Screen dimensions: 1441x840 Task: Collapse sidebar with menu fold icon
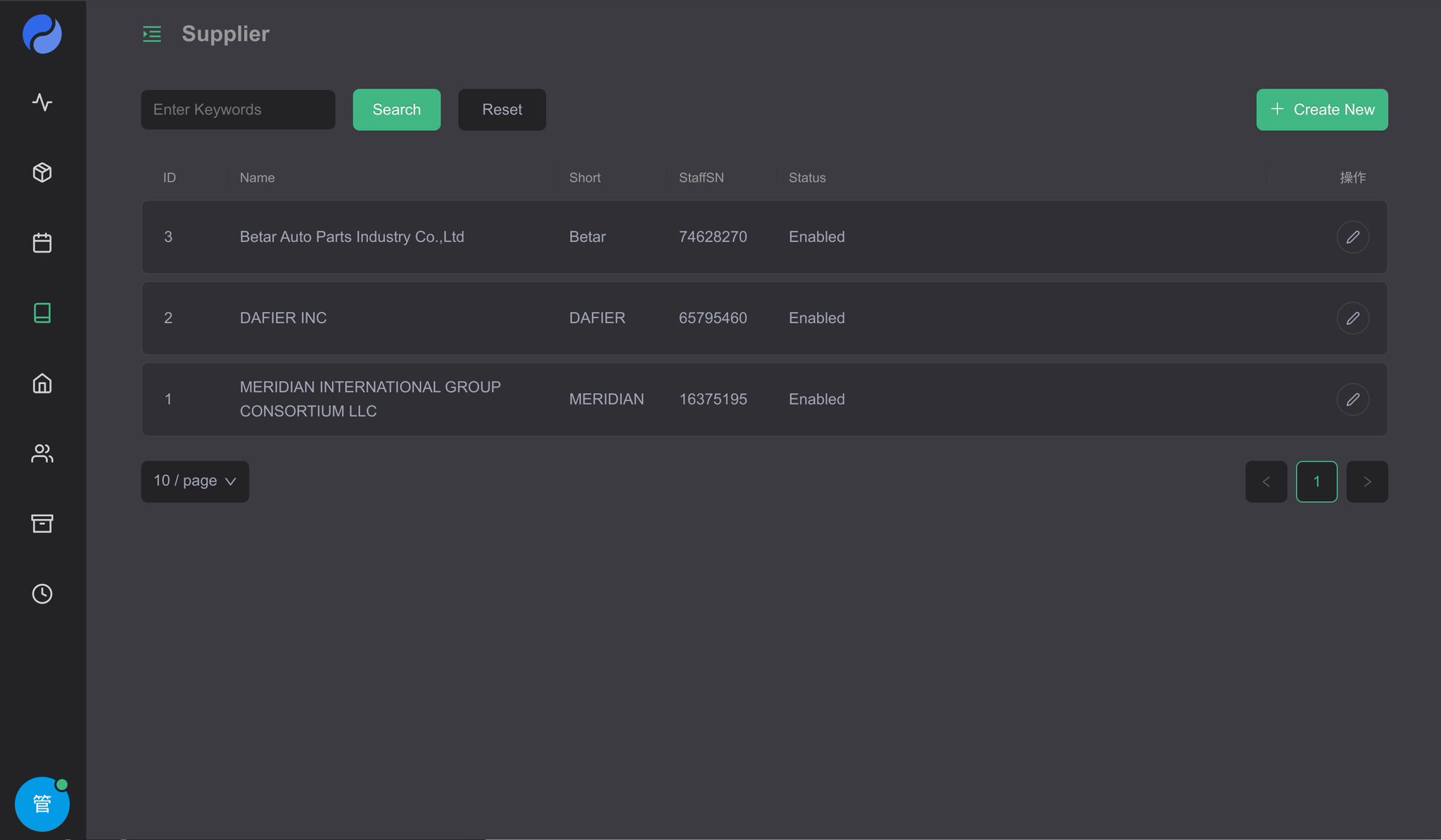coord(152,34)
